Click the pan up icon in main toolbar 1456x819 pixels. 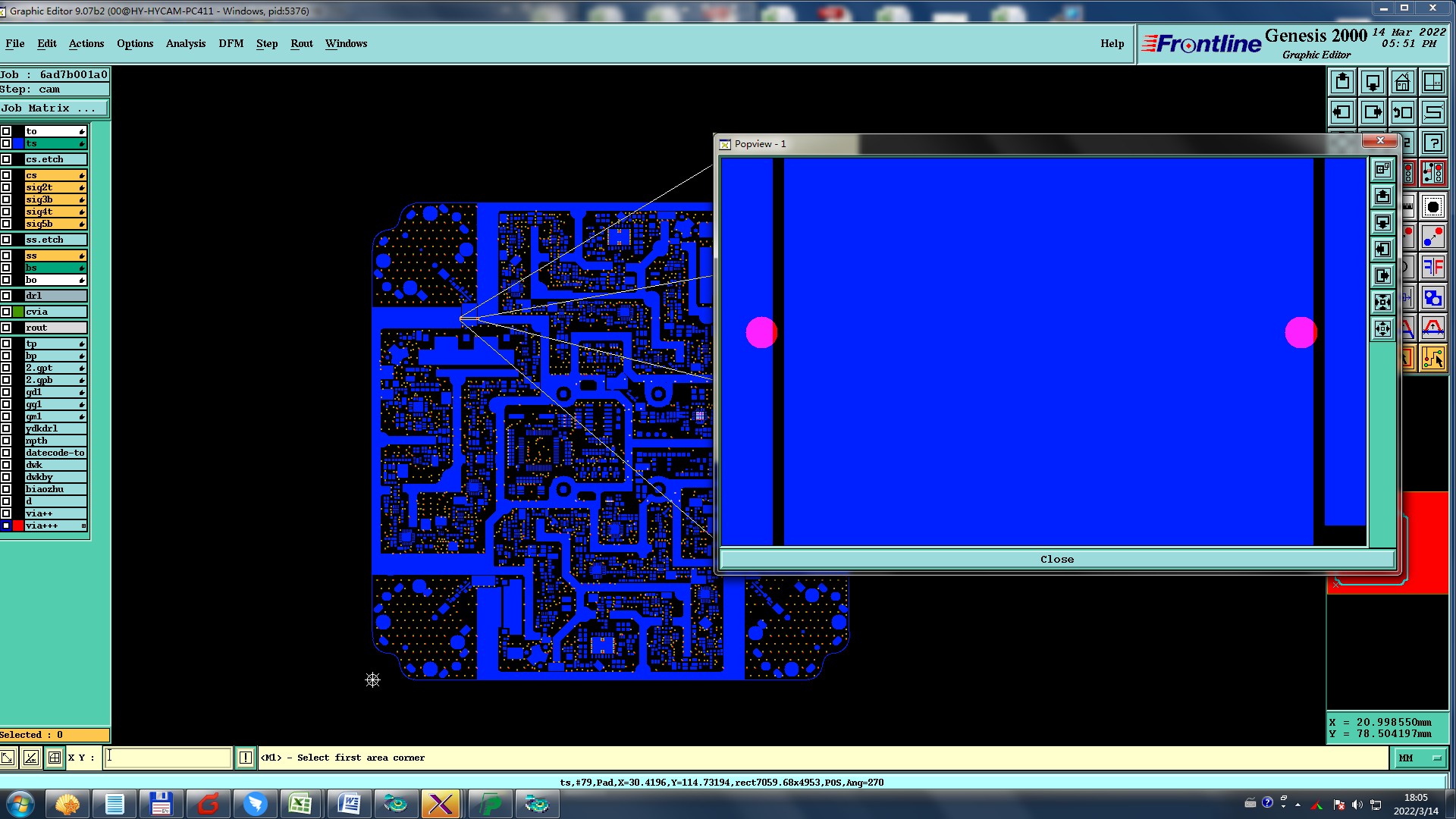click(x=1341, y=82)
